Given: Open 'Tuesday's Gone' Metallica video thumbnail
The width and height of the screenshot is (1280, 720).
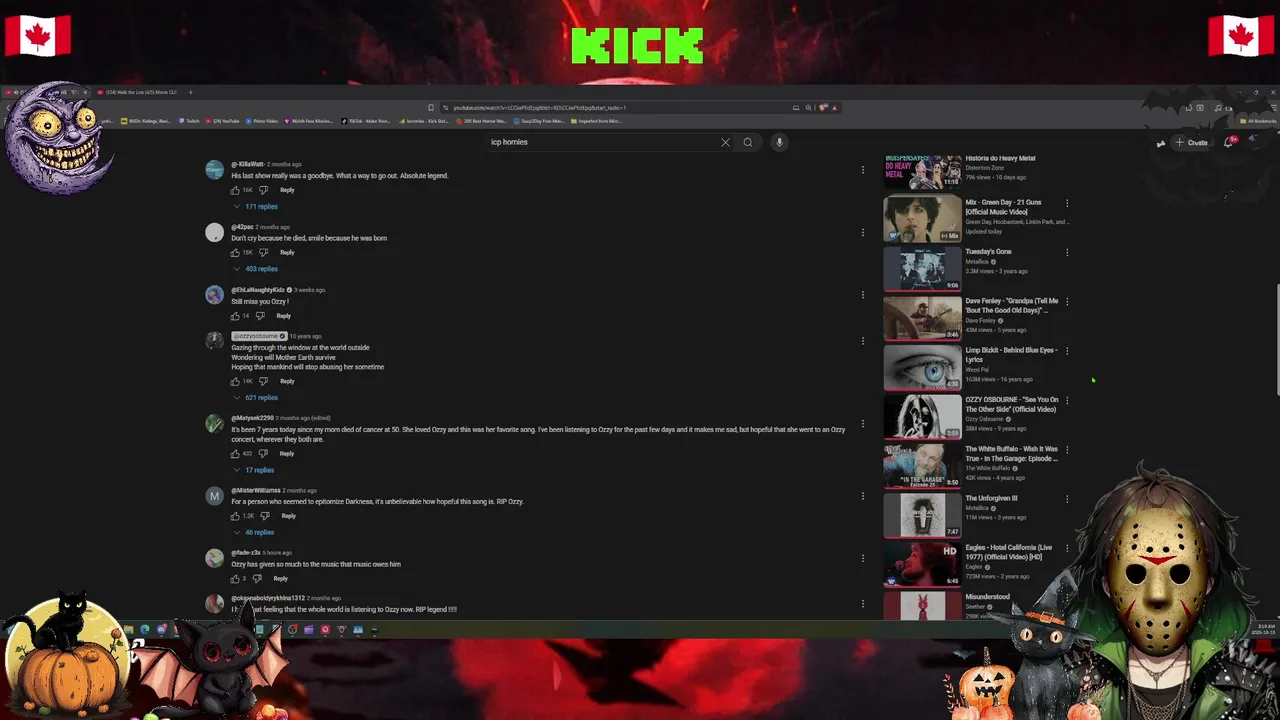Looking at the screenshot, I should [x=922, y=268].
